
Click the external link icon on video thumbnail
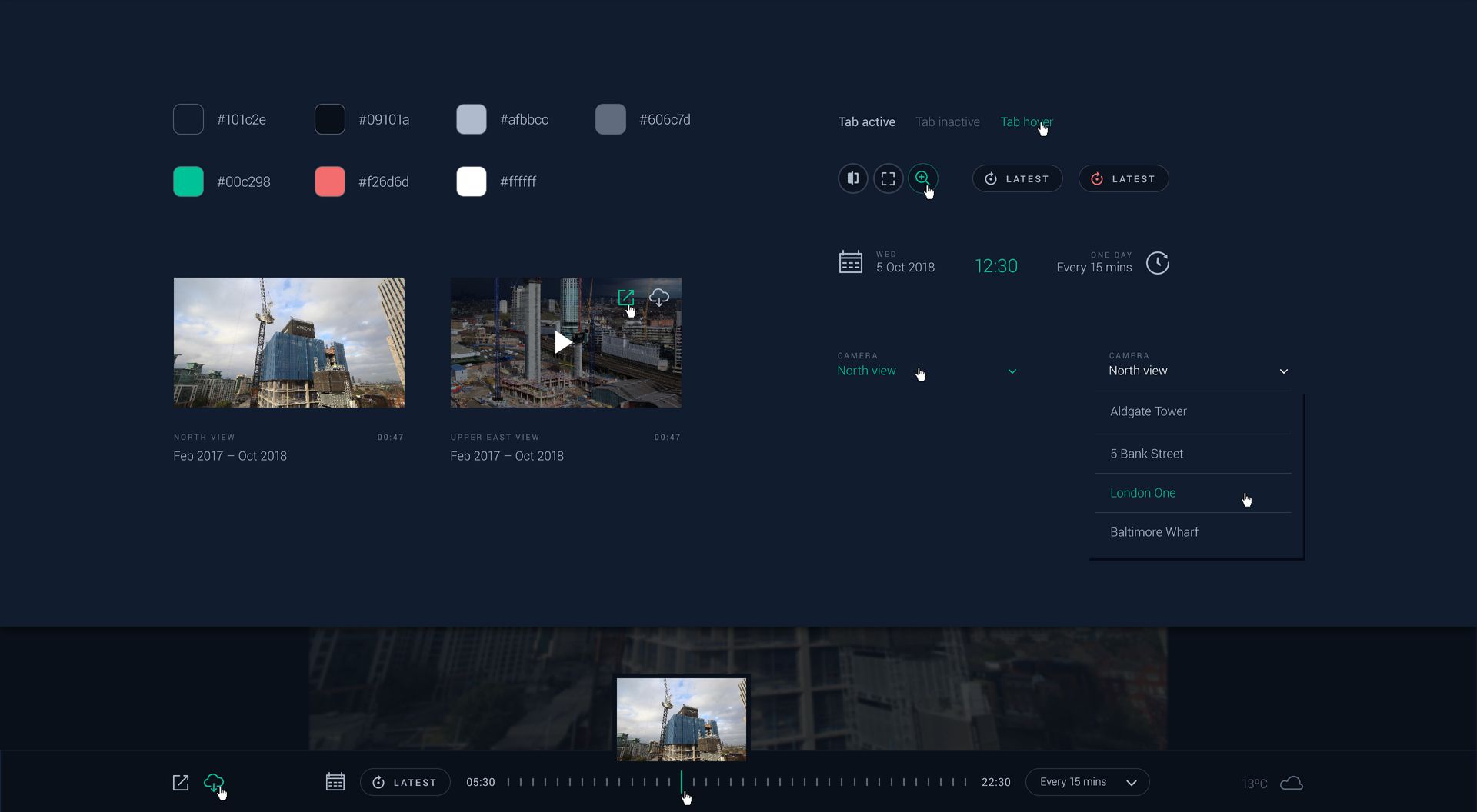[625, 297]
